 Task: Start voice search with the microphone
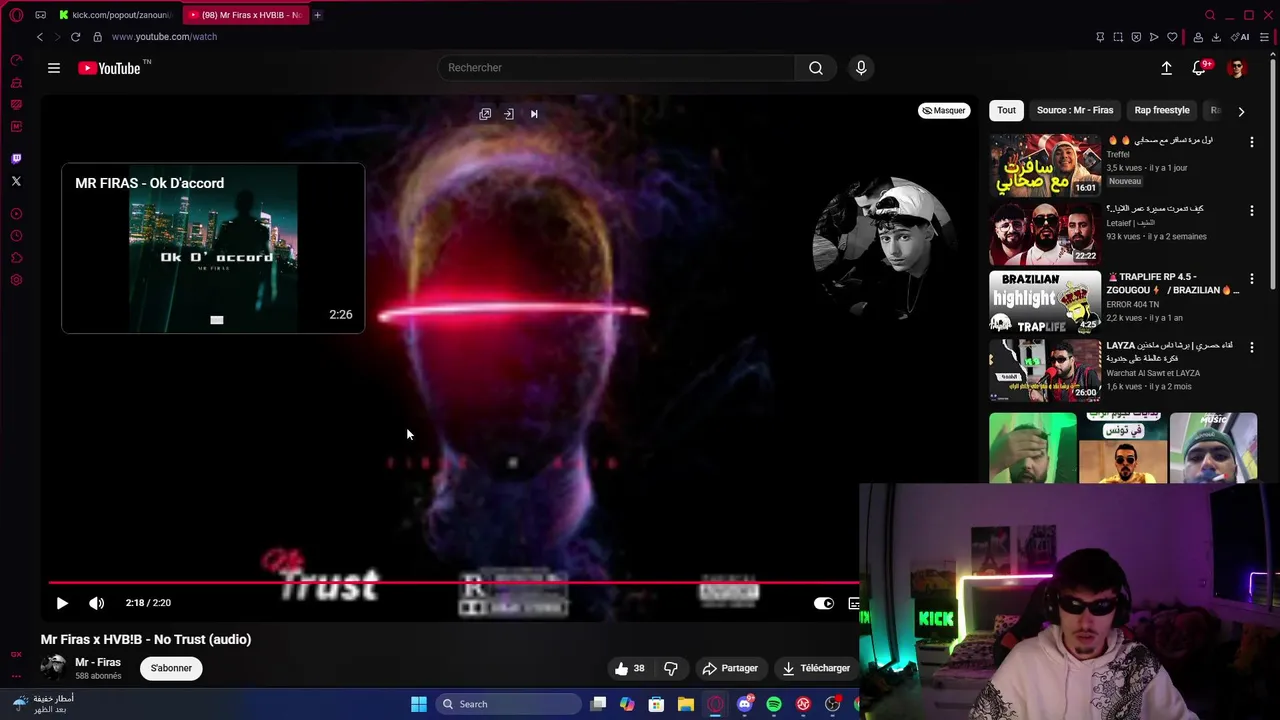(861, 68)
